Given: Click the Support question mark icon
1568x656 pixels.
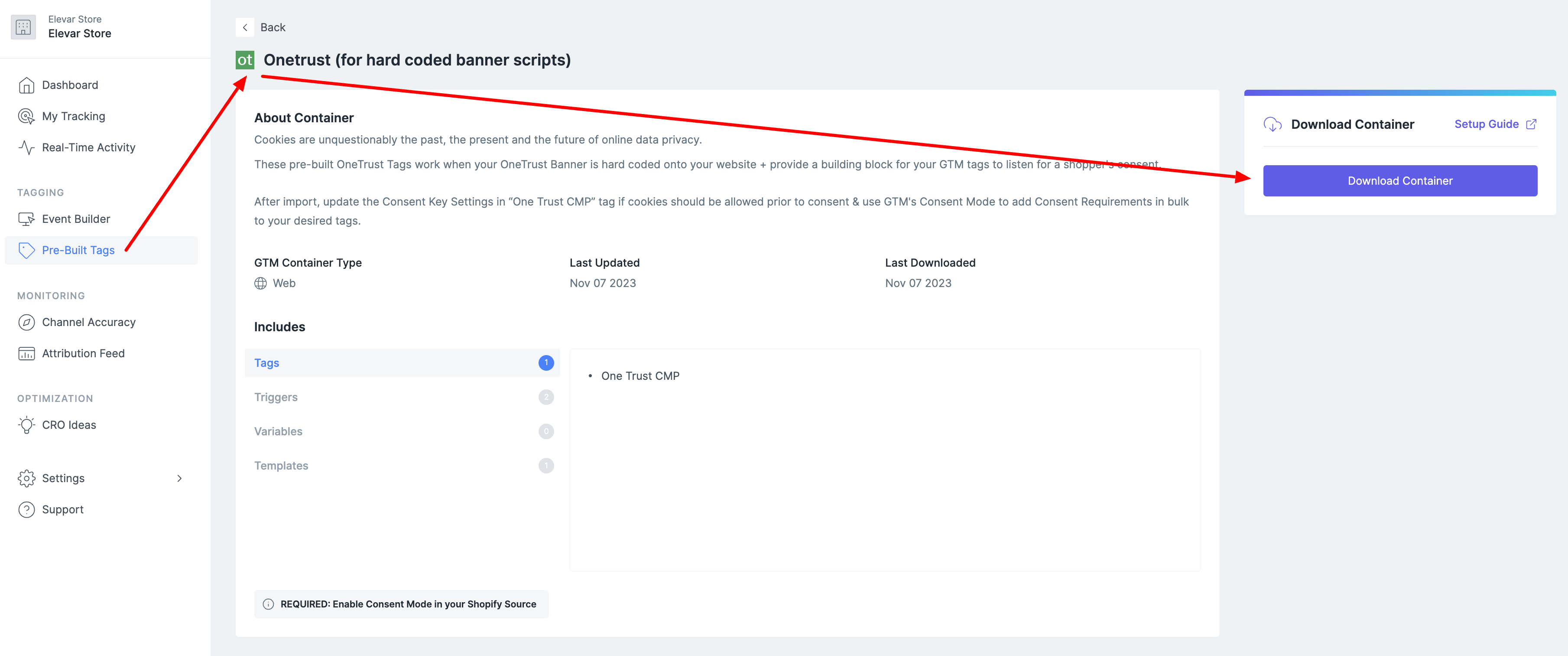Looking at the screenshot, I should pyautogui.click(x=26, y=509).
